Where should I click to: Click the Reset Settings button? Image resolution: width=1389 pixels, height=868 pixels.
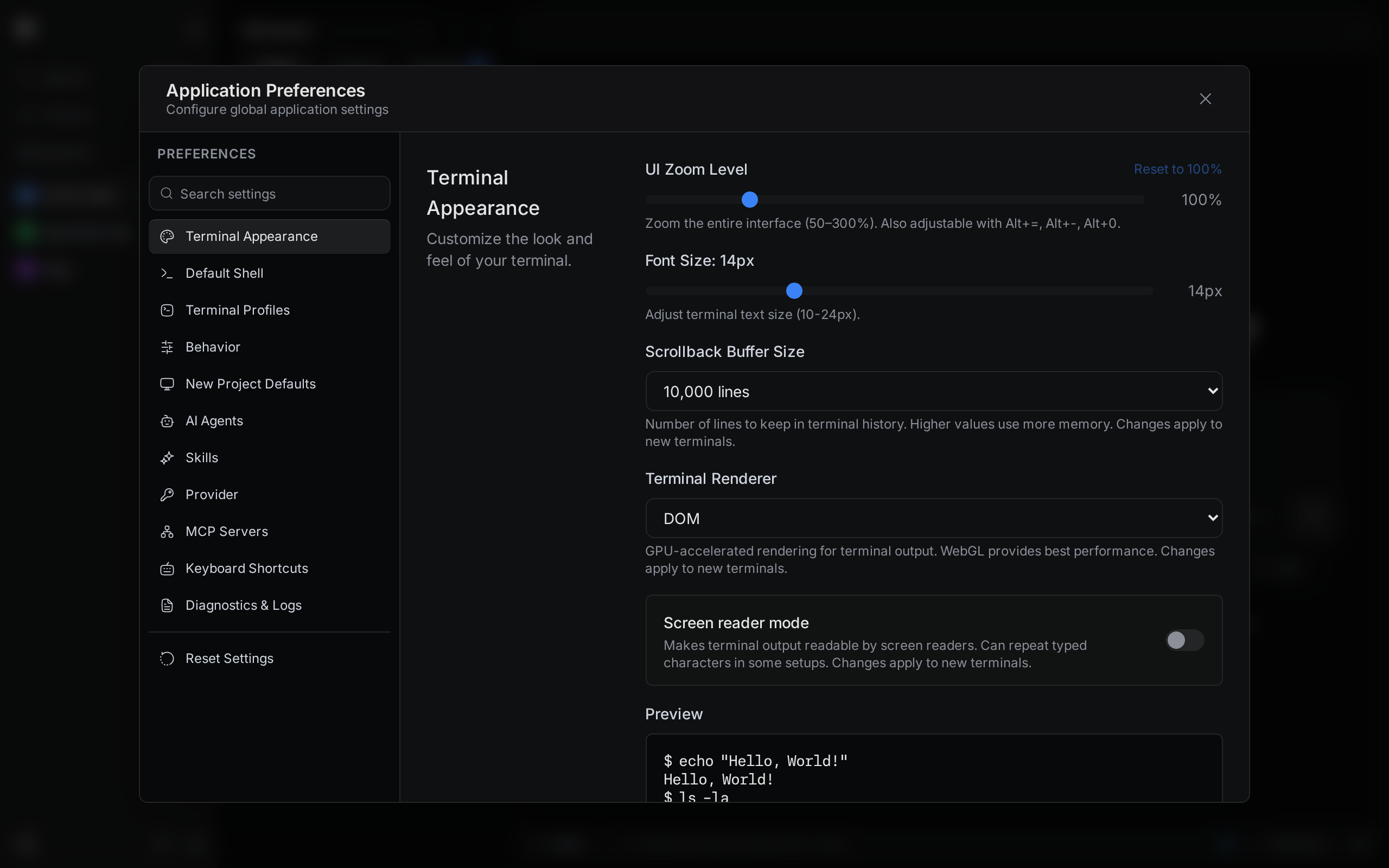pos(269,659)
